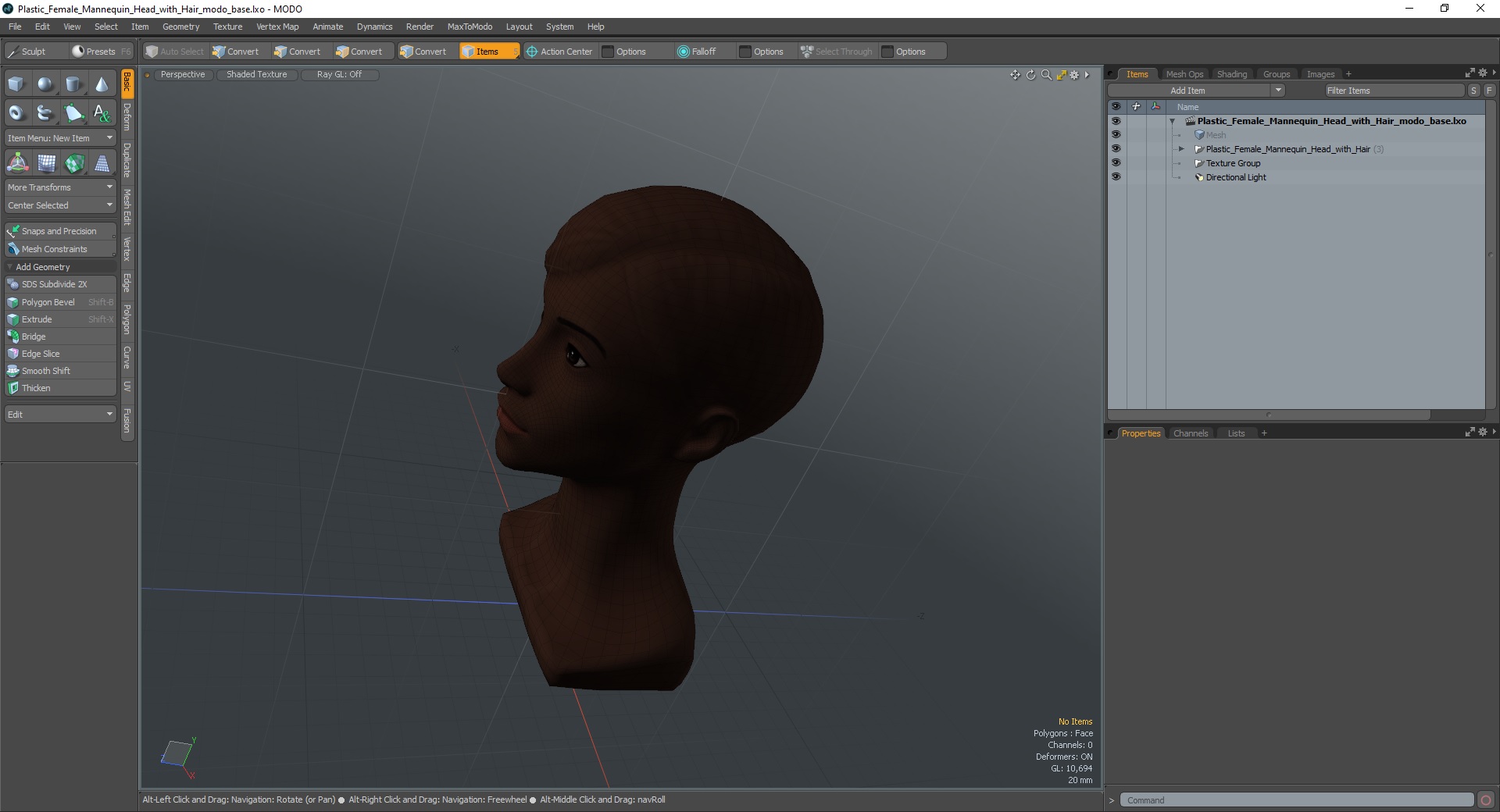Image resolution: width=1500 pixels, height=812 pixels.
Task: Activate the grid deform tool icon
Action: tap(46, 163)
